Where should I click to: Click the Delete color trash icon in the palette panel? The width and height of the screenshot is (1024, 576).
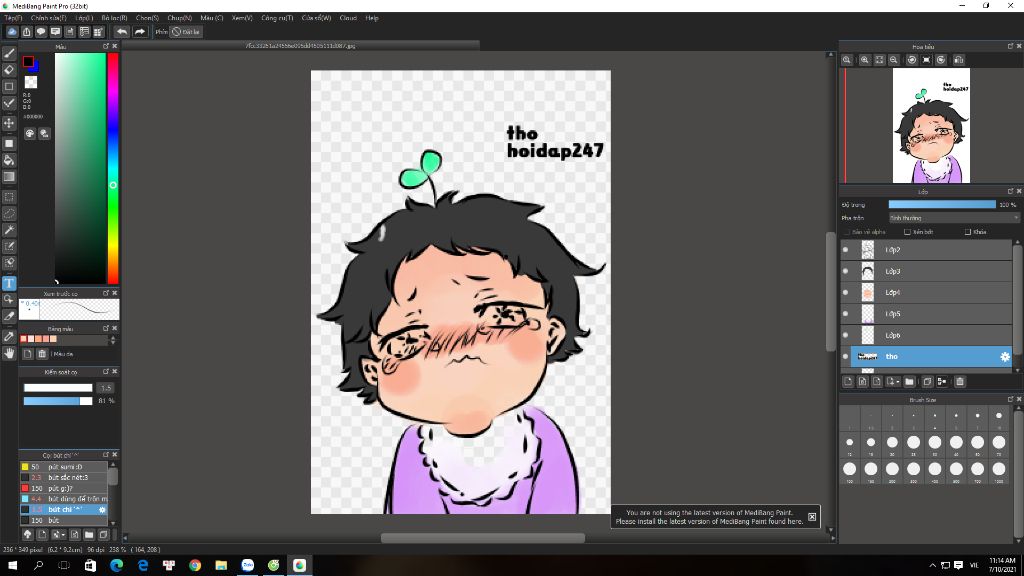tap(42, 354)
